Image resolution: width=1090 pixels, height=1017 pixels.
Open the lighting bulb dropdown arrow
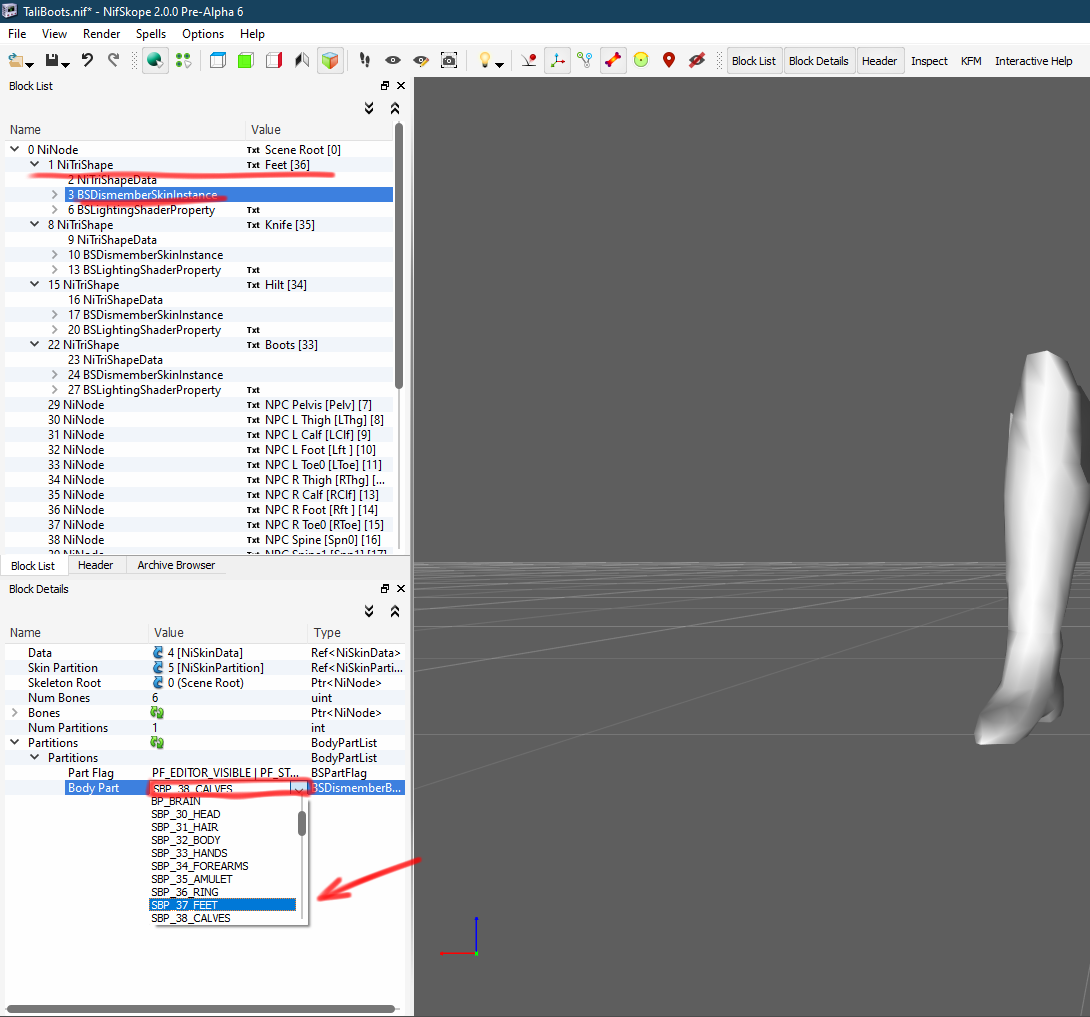[x=499, y=65]
